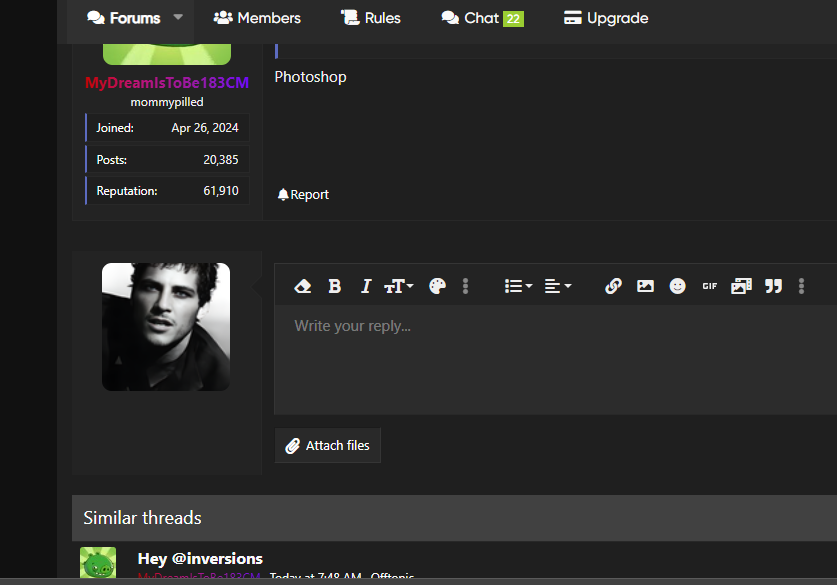The image size is (837, 585).
Task: Open the Members menu item
Action: click(x=257, y=18)
